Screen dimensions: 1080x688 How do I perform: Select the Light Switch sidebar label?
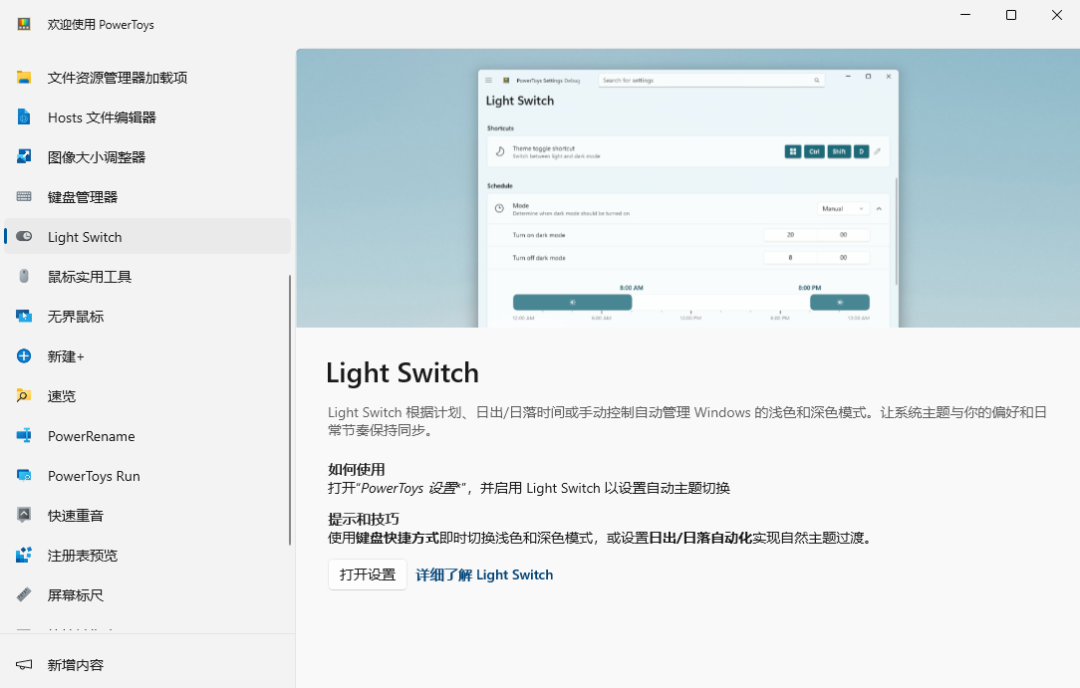[x=85, y=238]
